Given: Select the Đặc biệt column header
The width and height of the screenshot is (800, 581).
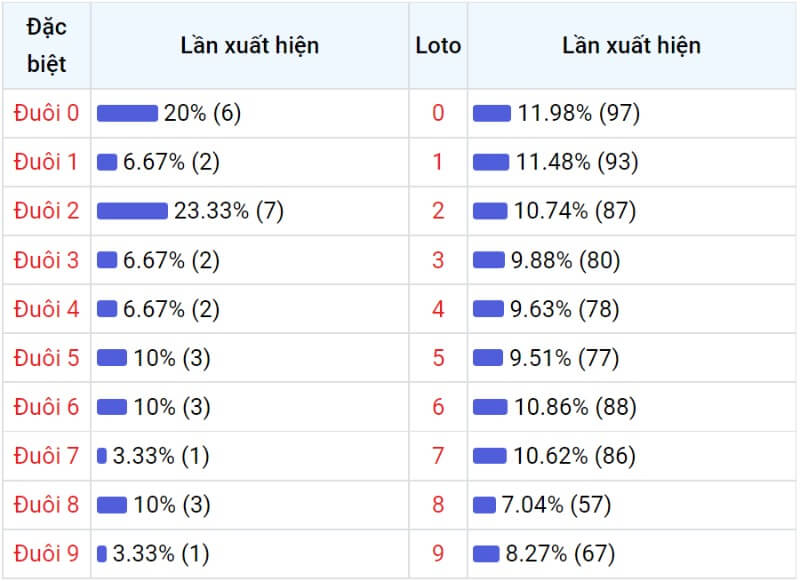Looking at the screenshot, I should coord(46,45).
